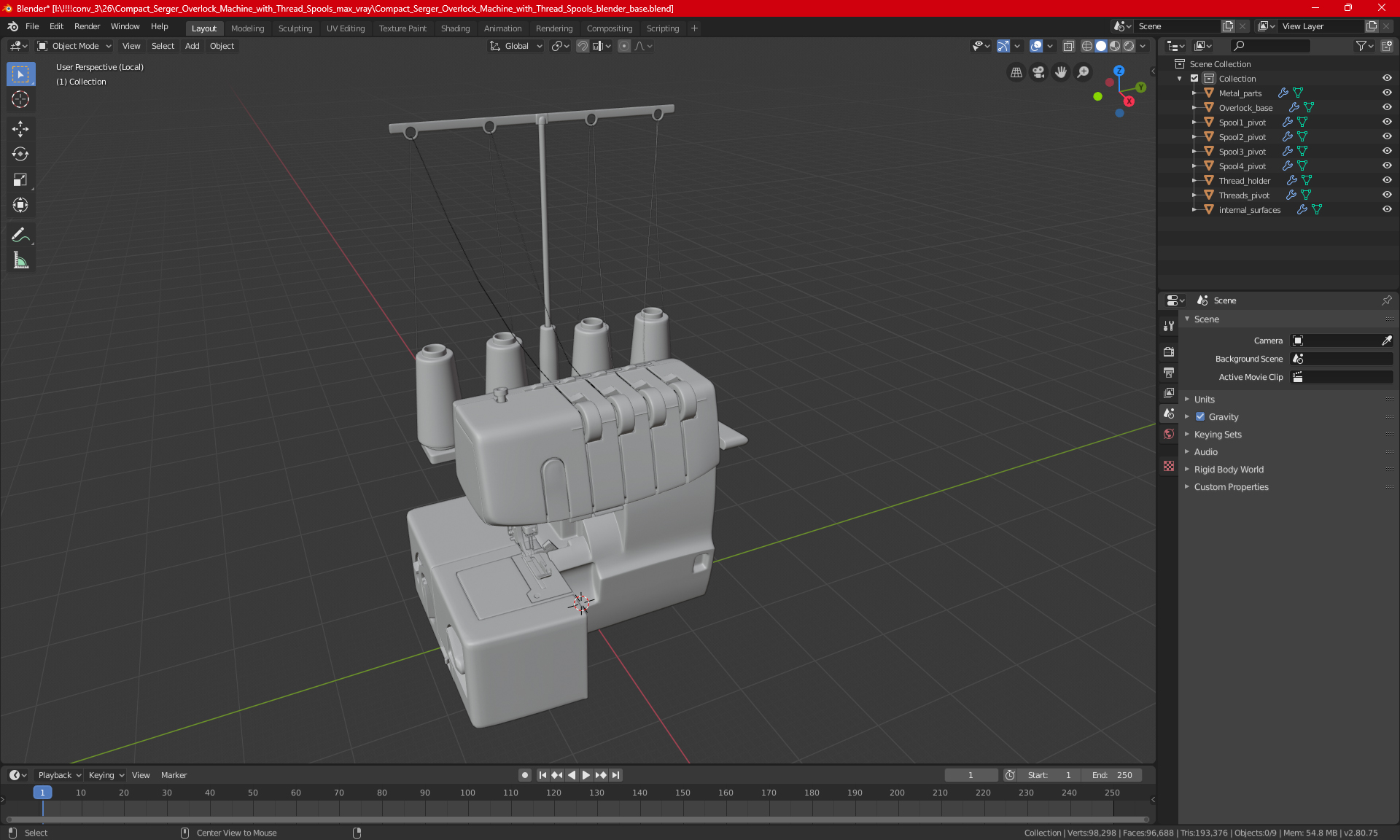The width and height of the screenshot is (1400, 840).
Task: Toggle perspective/orthographic view icon
Action: (1016, 72)
